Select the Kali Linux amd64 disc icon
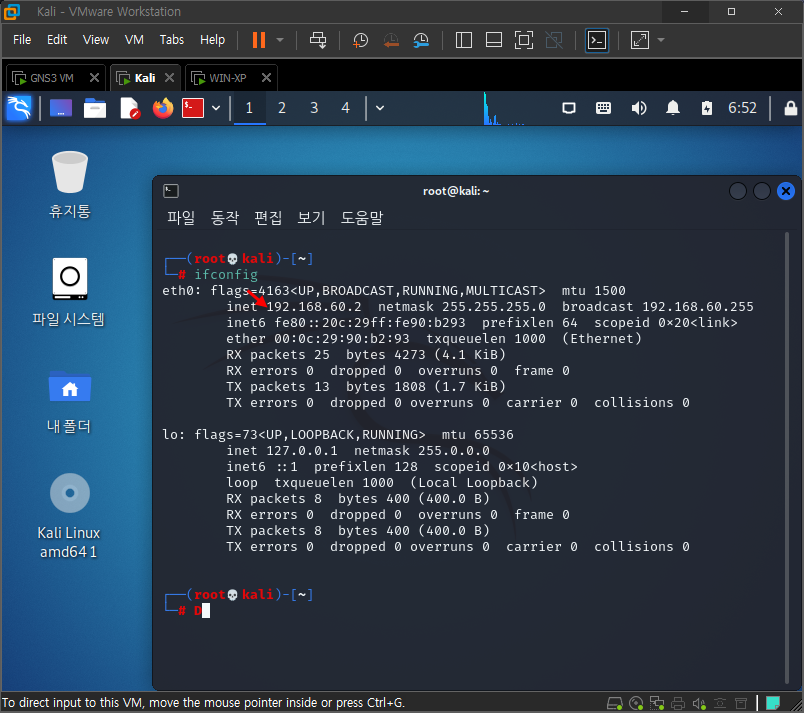Screen dimensions: 804x713 69,515
